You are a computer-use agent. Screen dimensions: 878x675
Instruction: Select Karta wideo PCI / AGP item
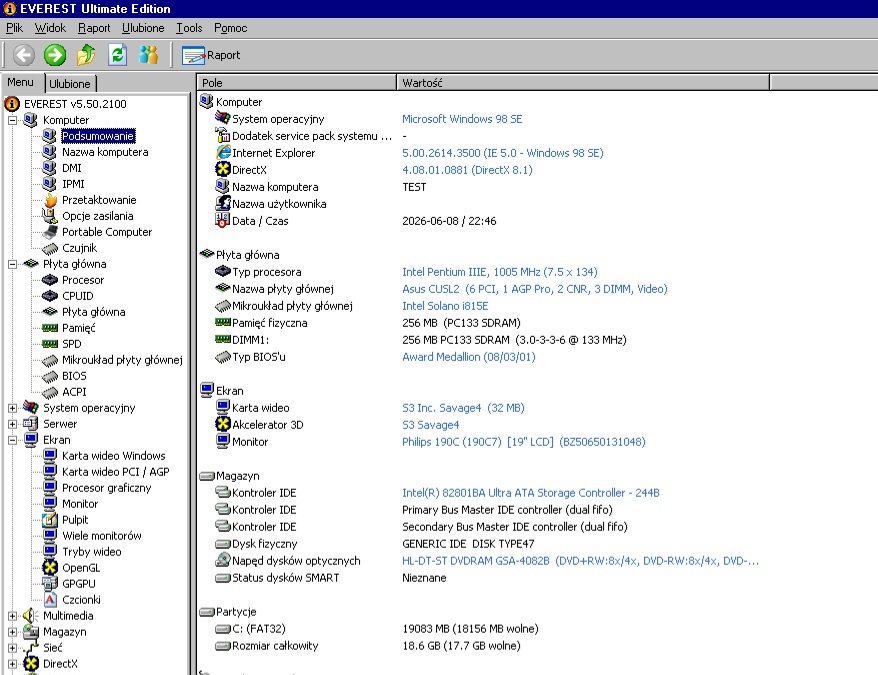click(x=116, y=472)
